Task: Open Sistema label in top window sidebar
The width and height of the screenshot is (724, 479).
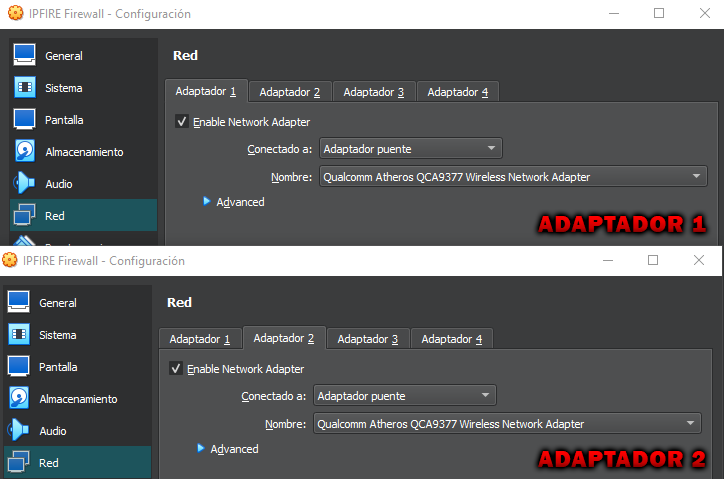Action: [x=64, y=88]
